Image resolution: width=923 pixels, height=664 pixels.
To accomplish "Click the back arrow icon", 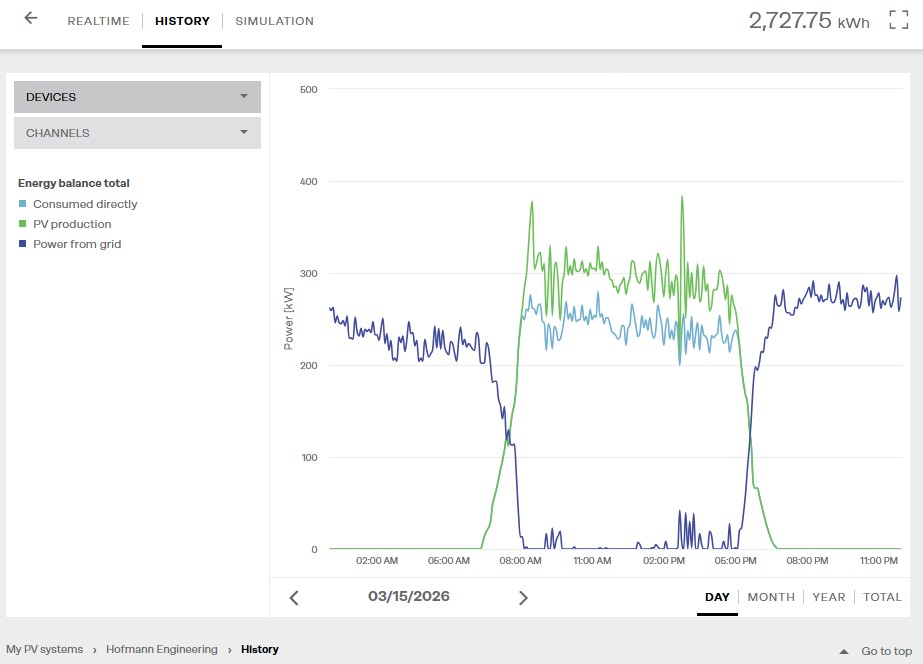I will click(x=31, y=19).
